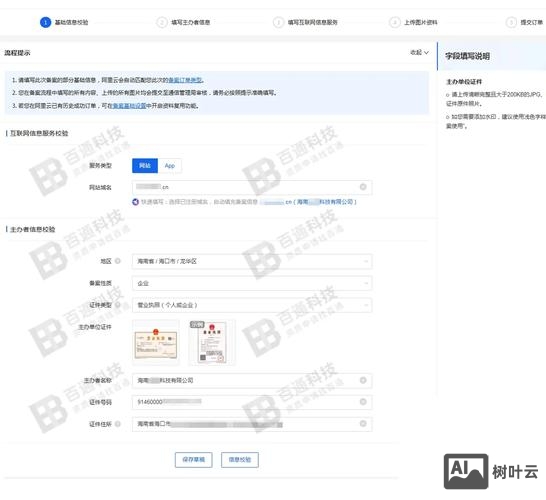
Task: Select 网站 service type
Action: [145, 166]
